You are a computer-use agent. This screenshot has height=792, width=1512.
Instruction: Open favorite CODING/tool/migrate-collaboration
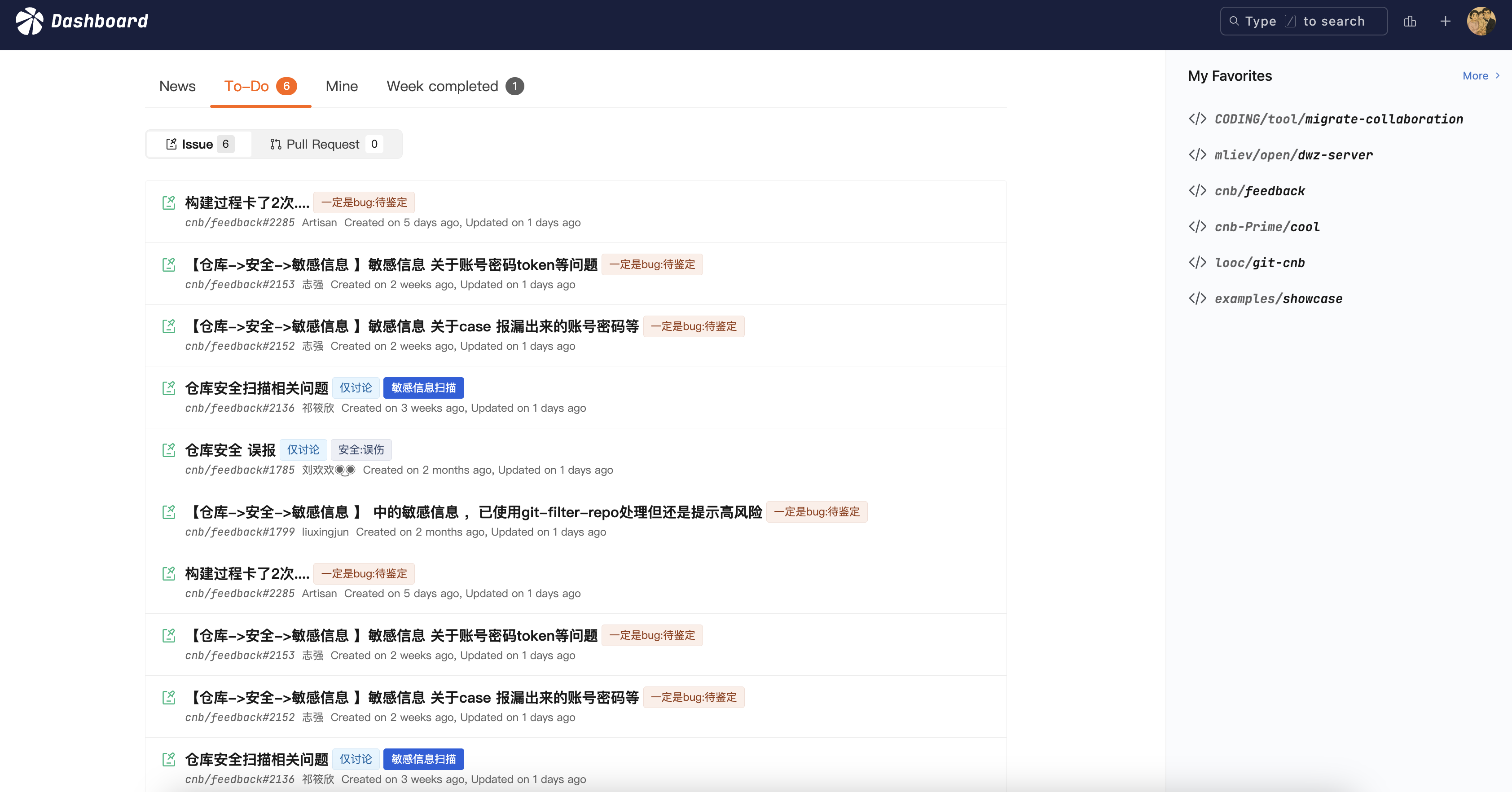point(1338,119)
